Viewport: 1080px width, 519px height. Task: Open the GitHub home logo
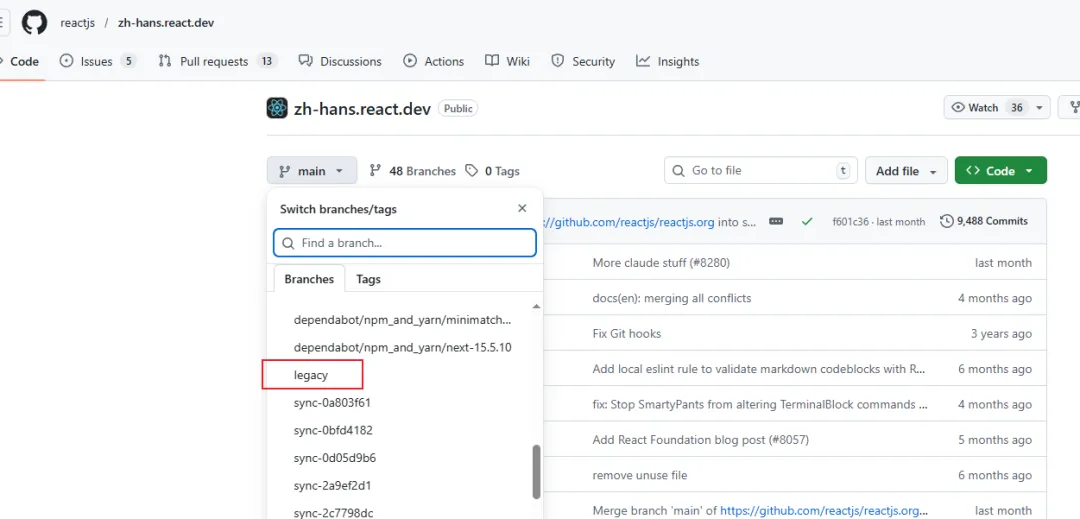click(x=34, y=23)
